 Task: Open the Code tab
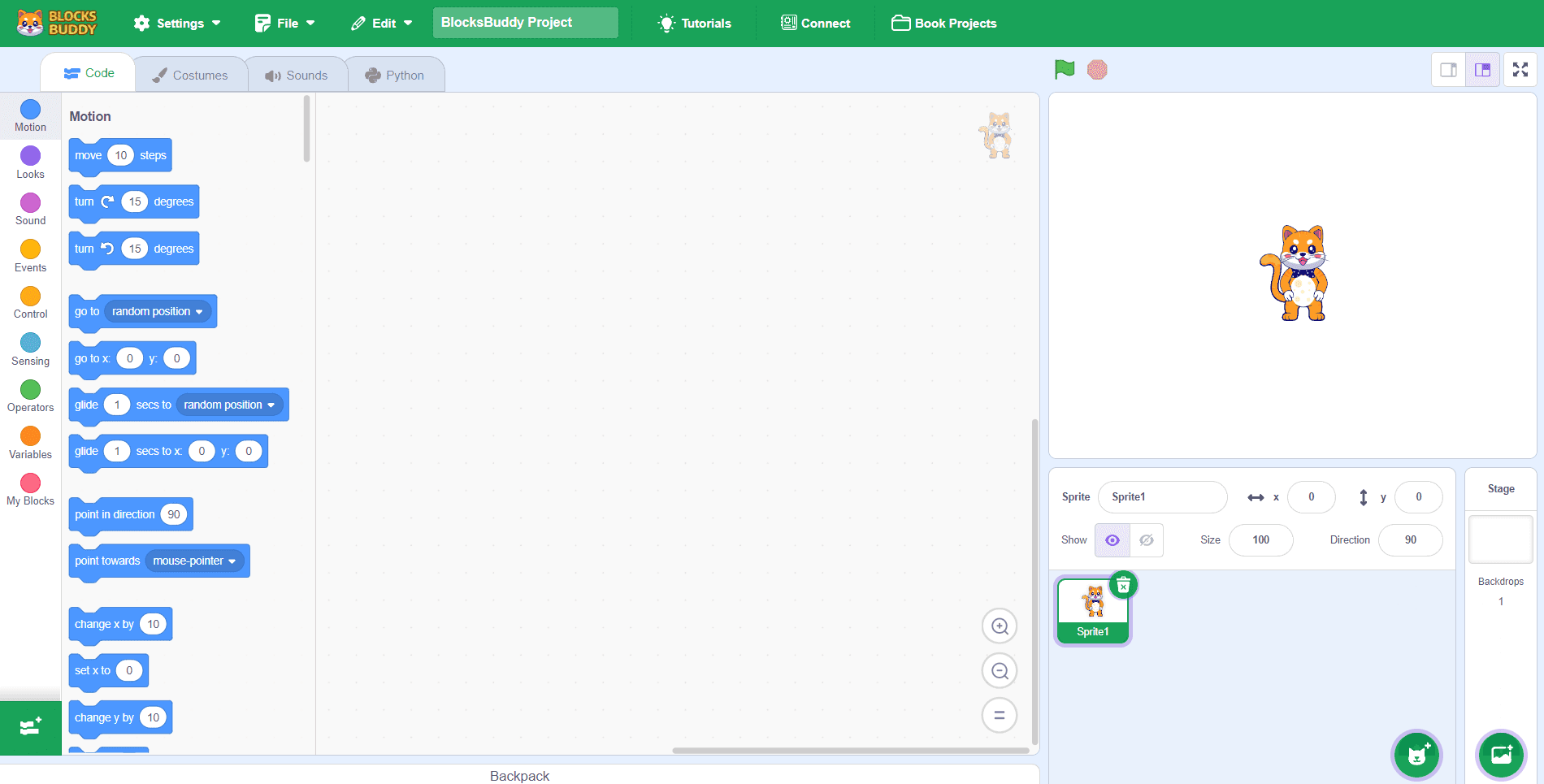pyautogui.click(x=89, y=73)
